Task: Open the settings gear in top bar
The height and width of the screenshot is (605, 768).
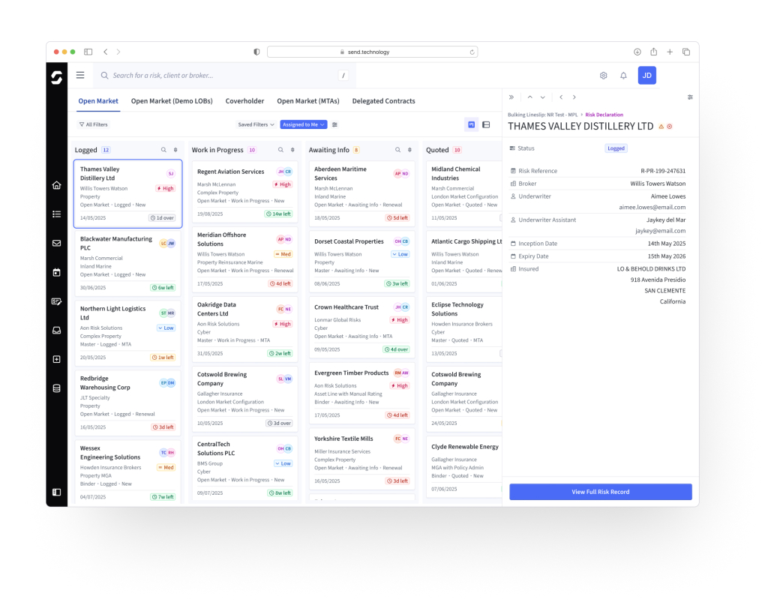Action: [604, 75]
